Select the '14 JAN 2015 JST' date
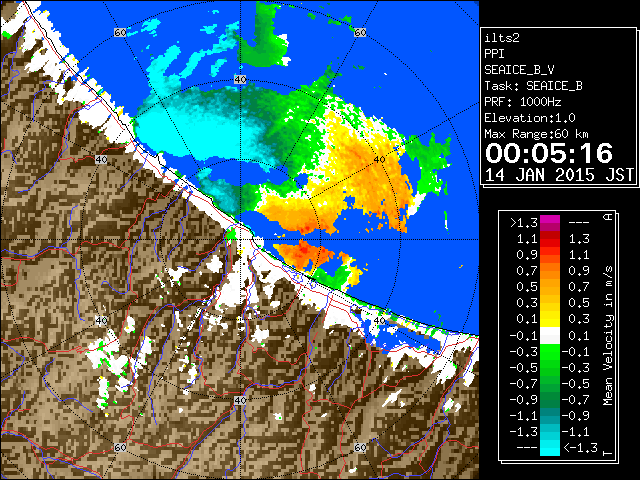The height and width of the screenshot is (480, 640). point(559,175)
